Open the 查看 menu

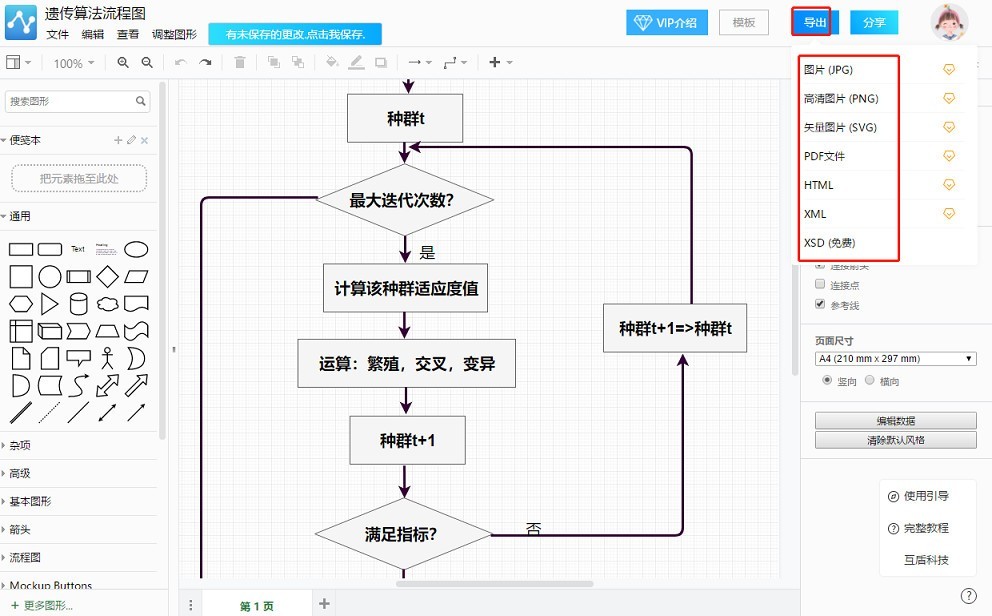click(128, 34)
